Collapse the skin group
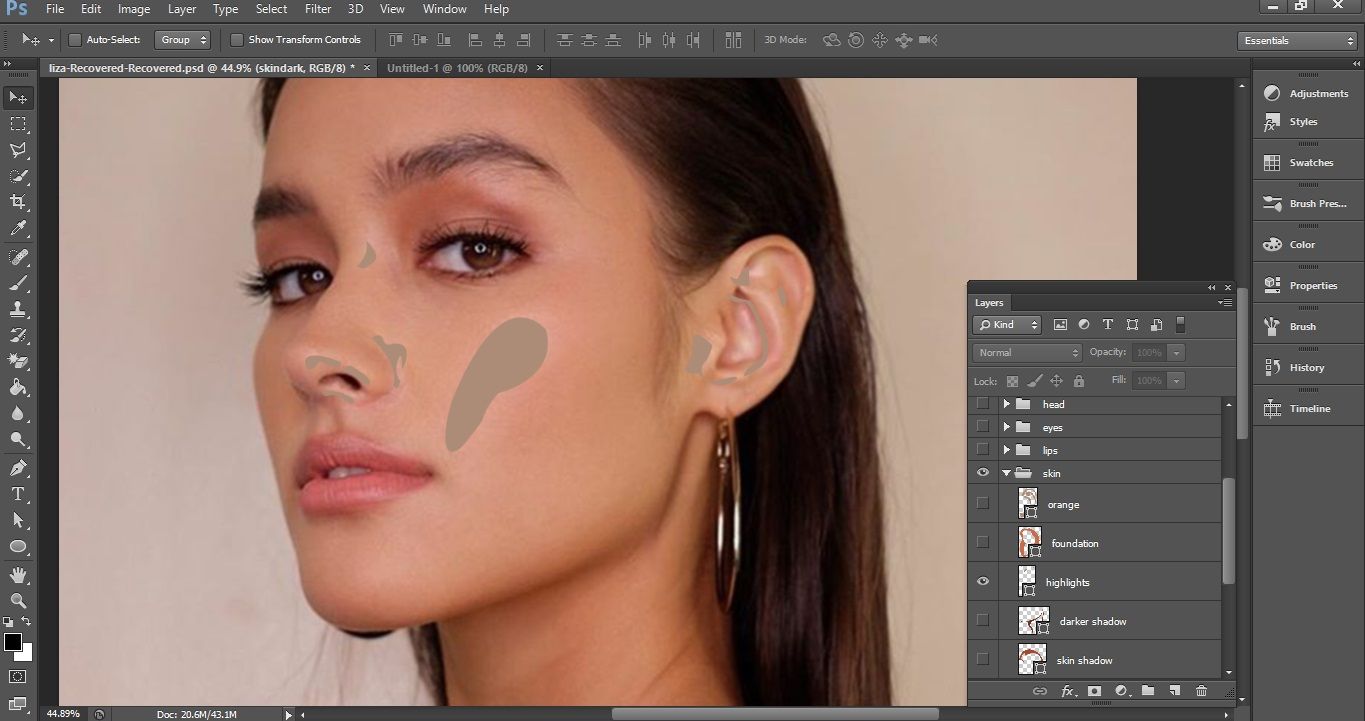The image size is (1365, 721). (x=1006, y=473)
